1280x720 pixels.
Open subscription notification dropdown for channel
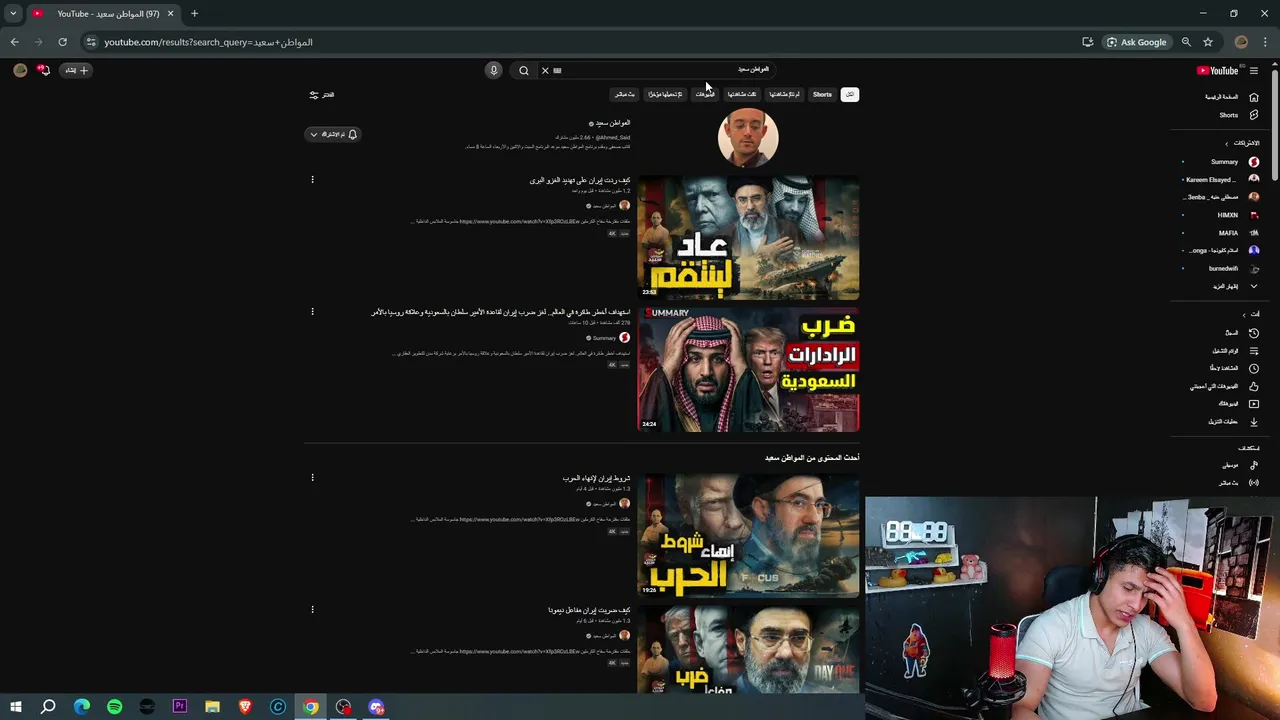(332, 134)
